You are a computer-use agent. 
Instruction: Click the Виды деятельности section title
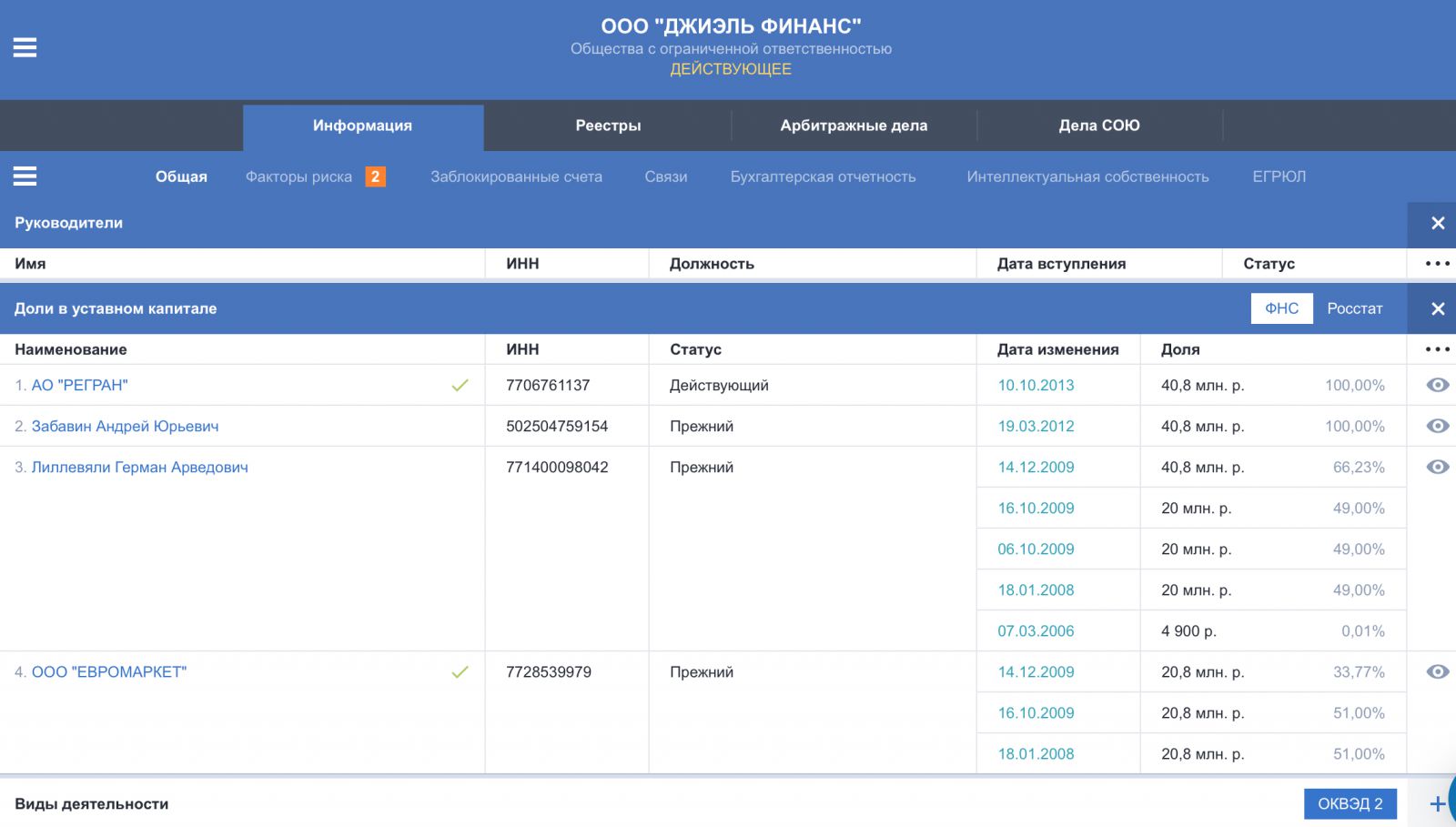(x=91, y=804)
